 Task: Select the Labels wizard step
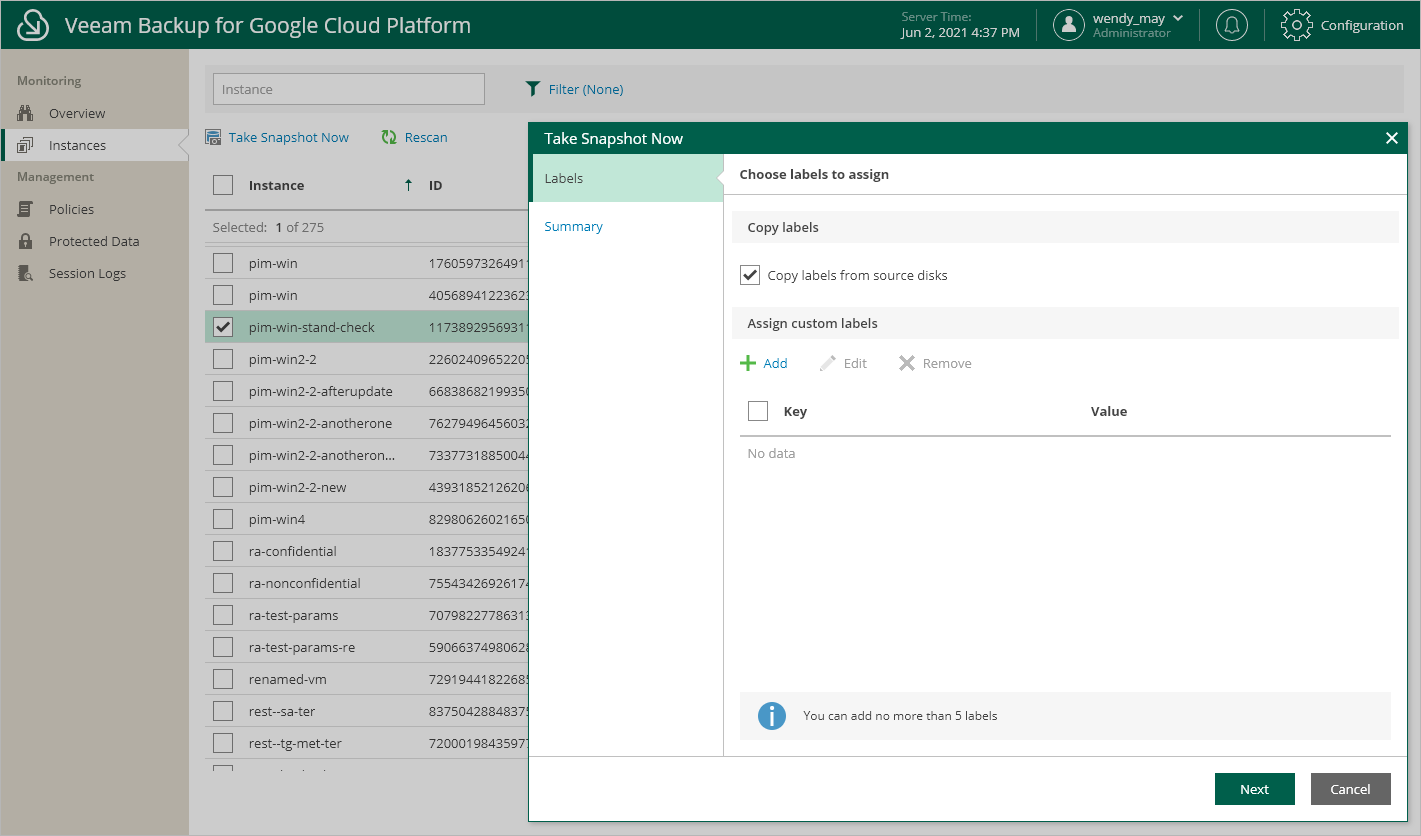[x=626, y=178]
